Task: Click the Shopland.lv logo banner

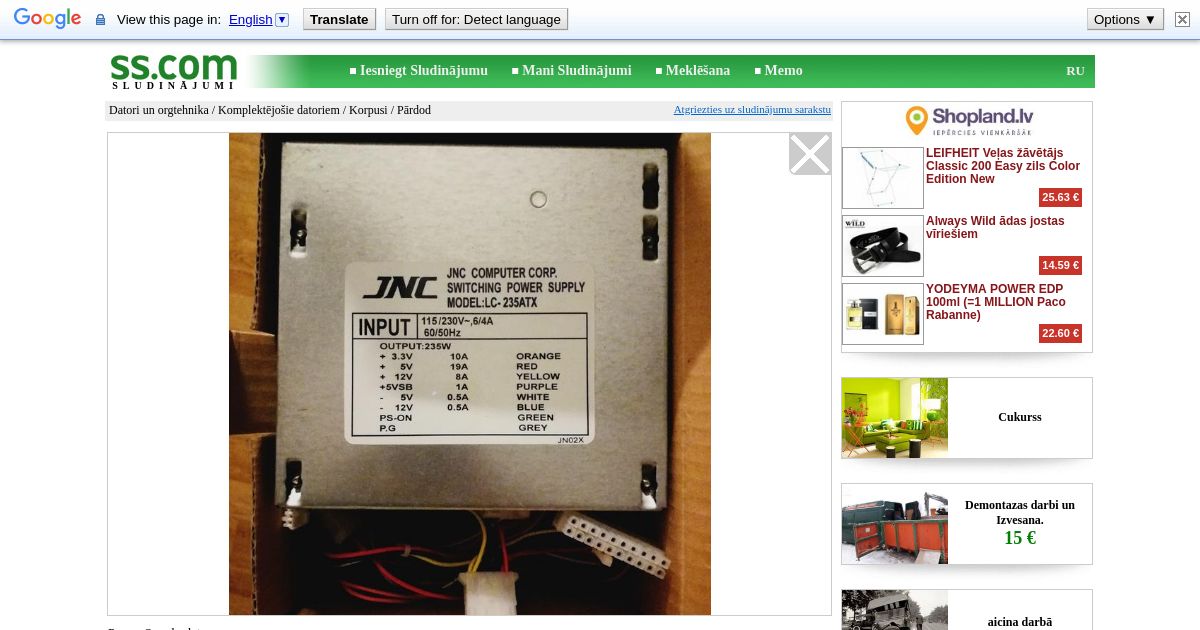Action: point(968,121)
